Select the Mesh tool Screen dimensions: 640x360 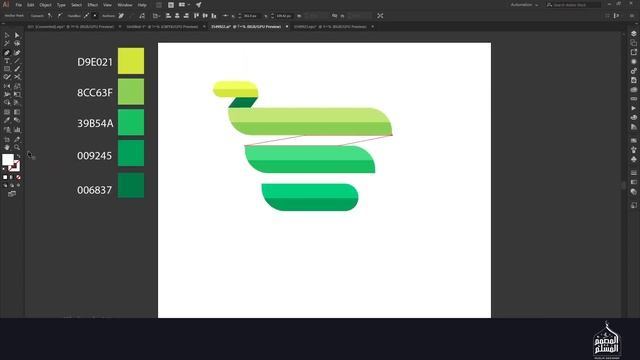[7, 112]
